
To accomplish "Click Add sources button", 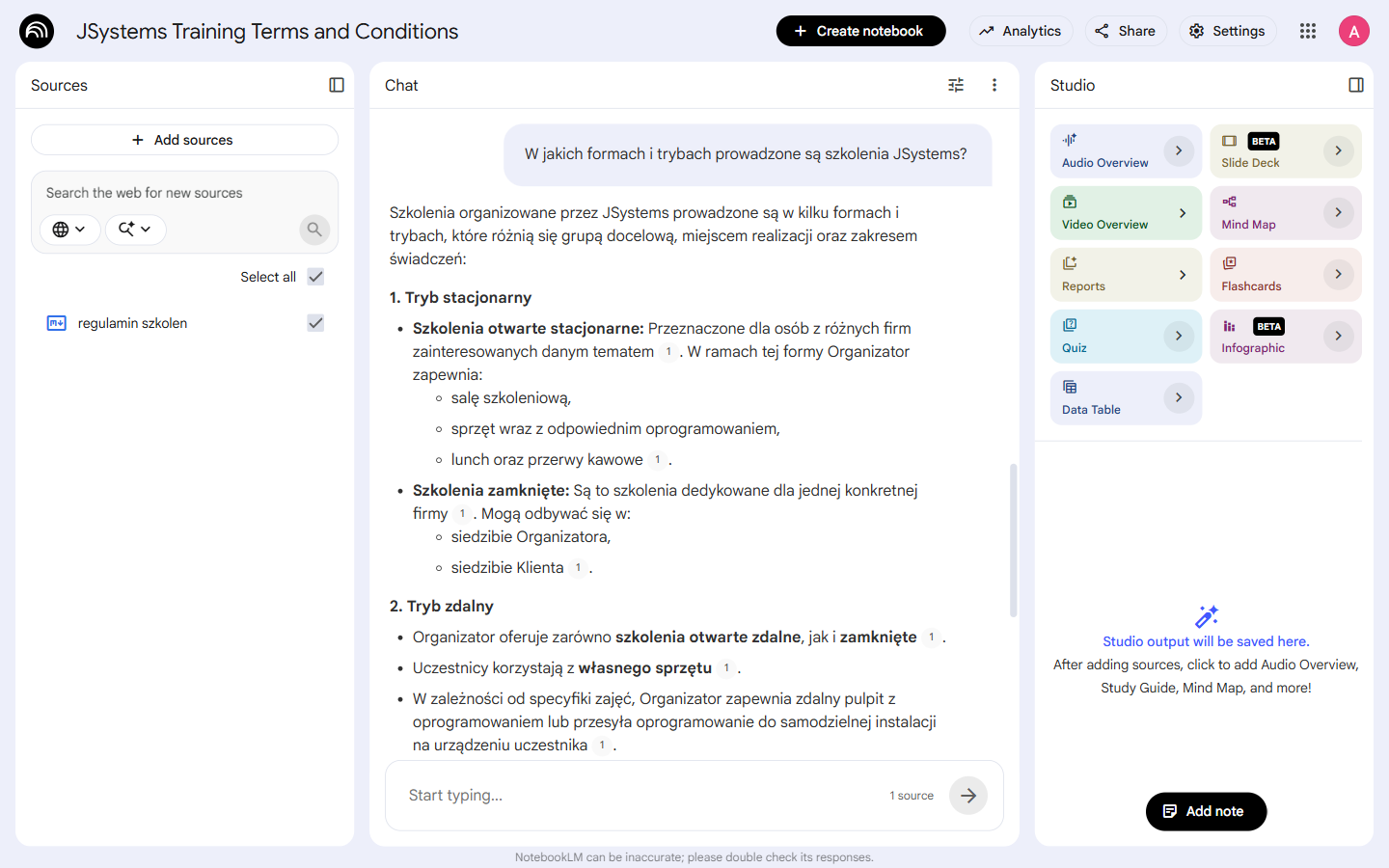I will tap(184, 140).
